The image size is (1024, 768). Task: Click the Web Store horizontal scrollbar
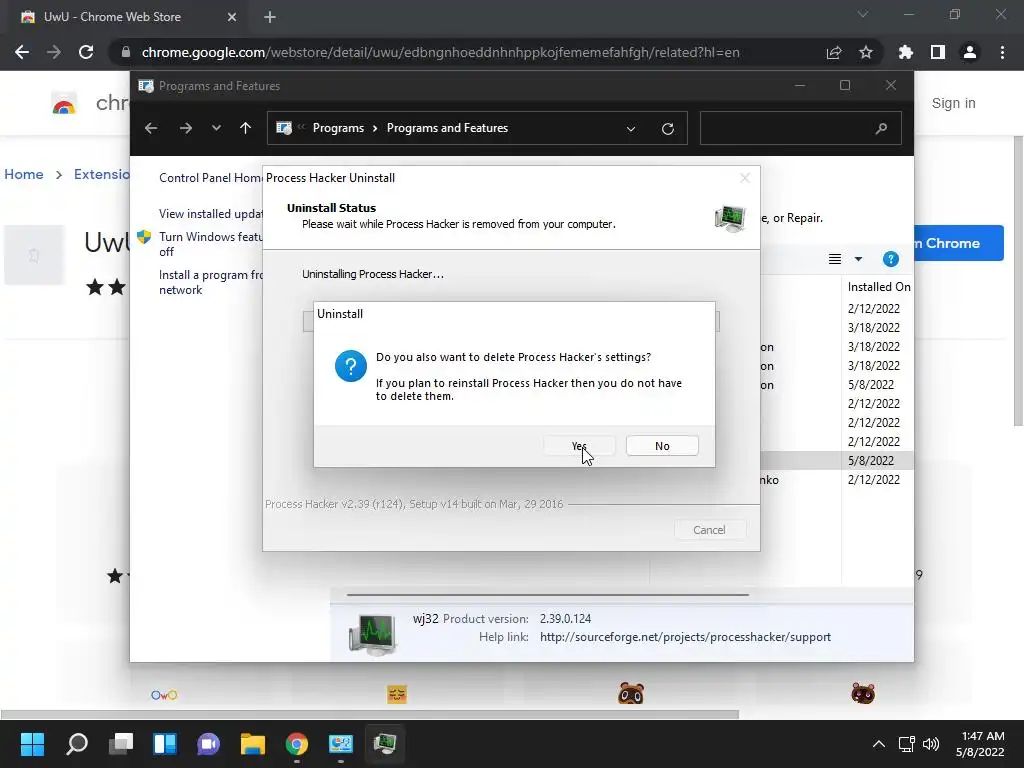(x=369, y=714)
